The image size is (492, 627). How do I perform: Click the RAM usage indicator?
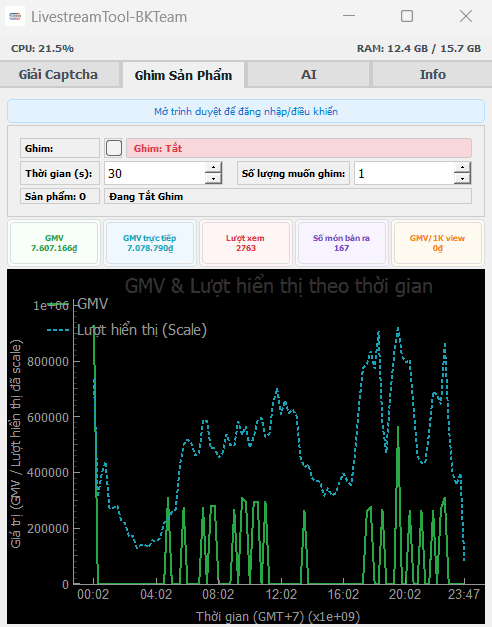419,48
